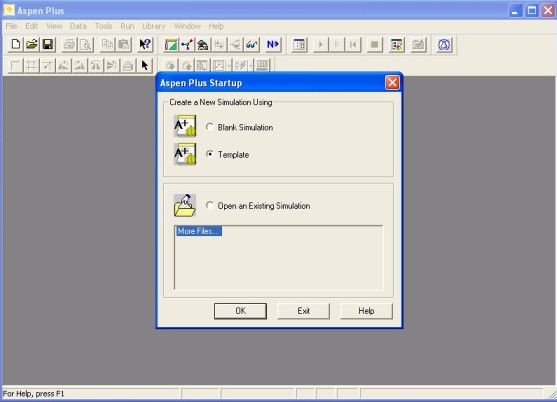Click the Open folder toolbar icon
Image resolution: width=557 pixels, height=402 pixels.
[32, 45]
